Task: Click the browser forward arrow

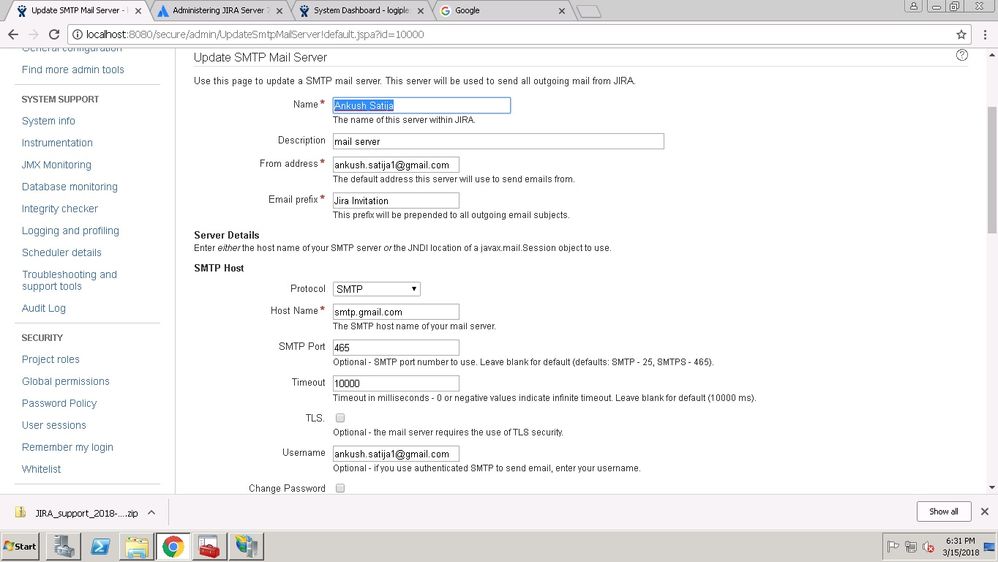Action: click(34, 34)
